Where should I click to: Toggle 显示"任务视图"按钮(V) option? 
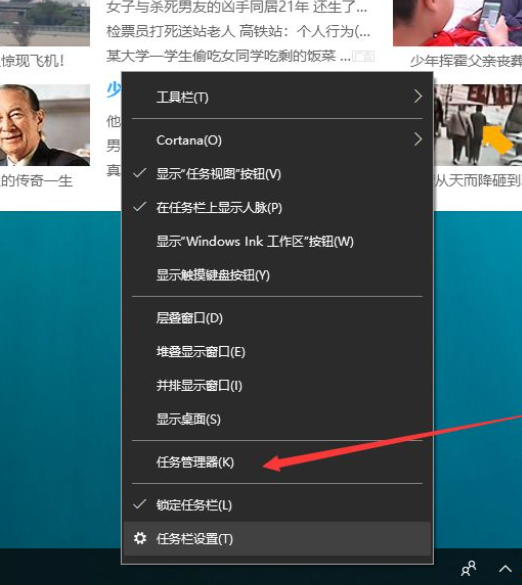[x=277, y=173]
